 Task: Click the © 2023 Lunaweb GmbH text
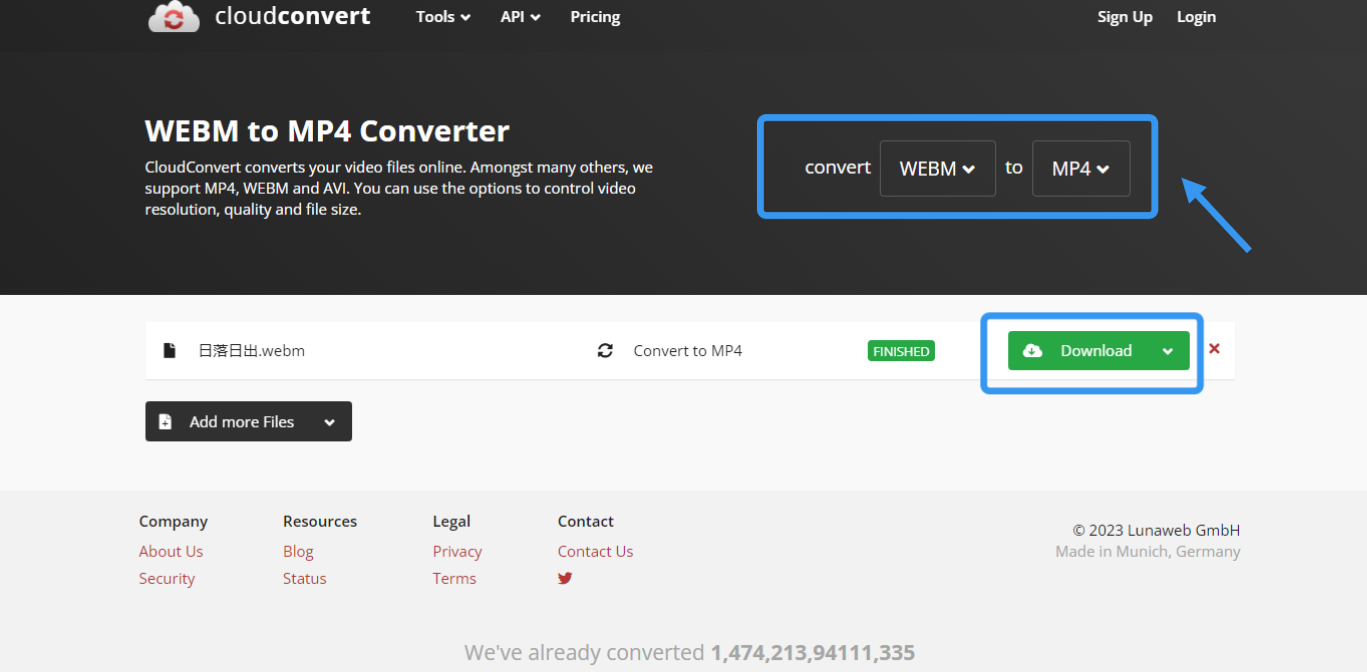1156,530
